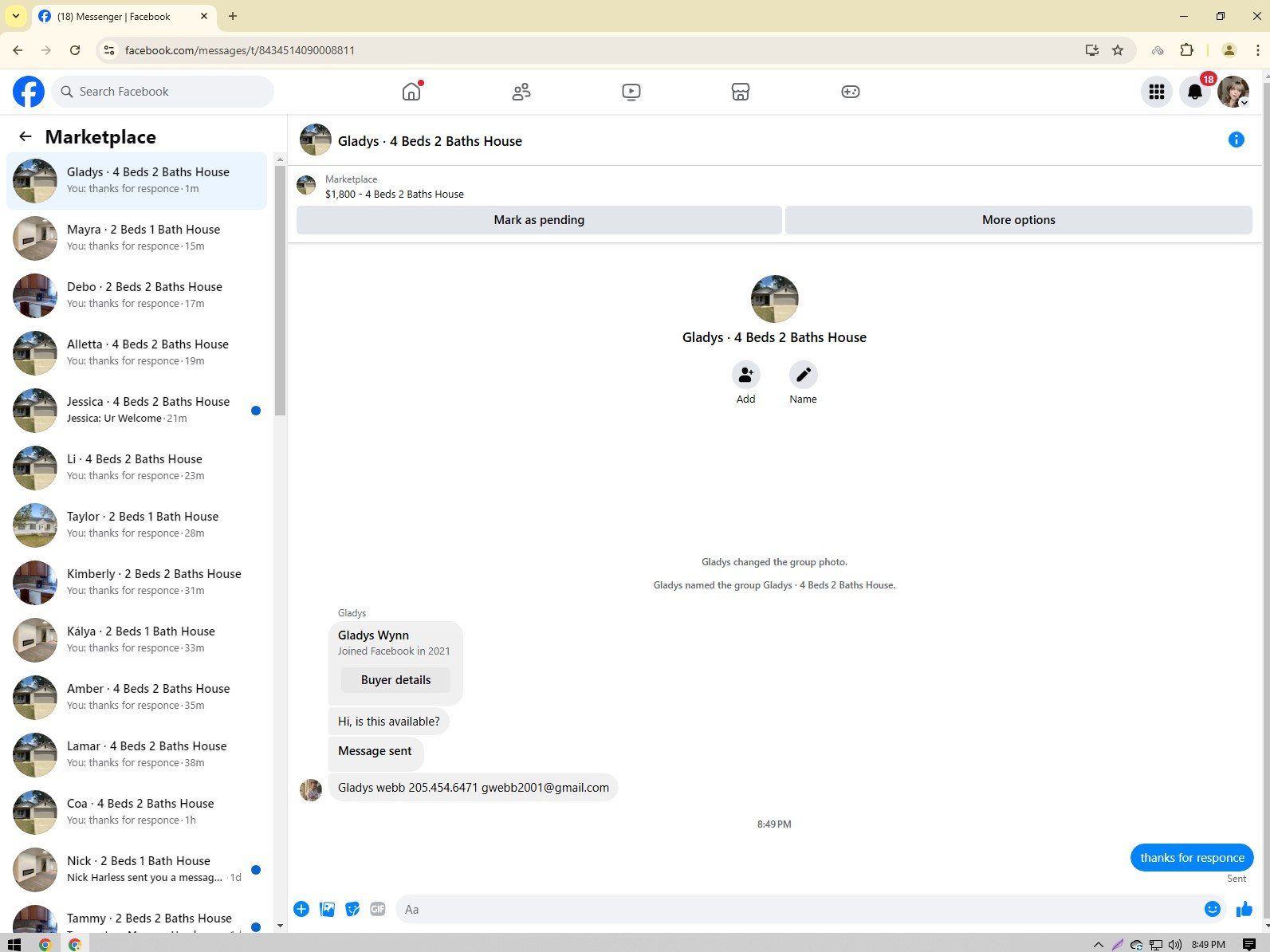Bookmark this page with the star icon
The height and width of the screenshot is (952, 1270).
[1118, 50]
